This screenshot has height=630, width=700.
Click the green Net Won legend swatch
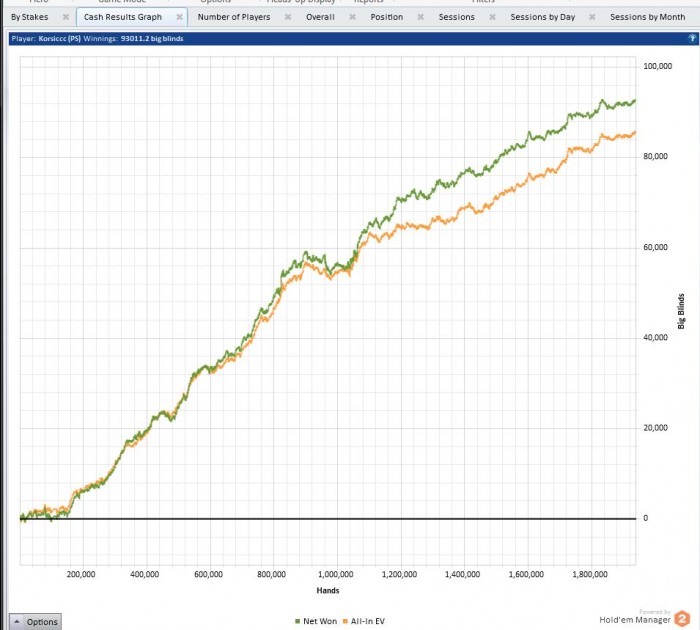point(297,622)
